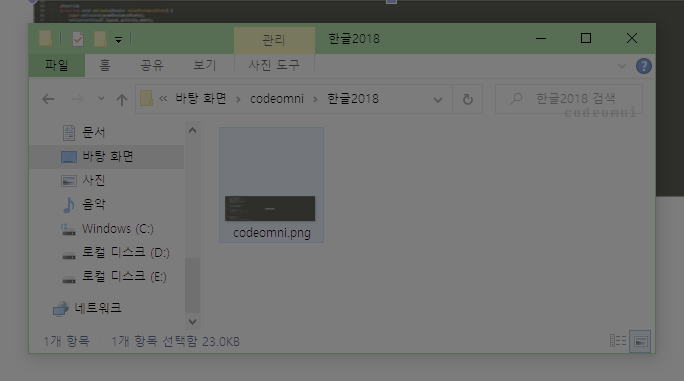Click the folder icon in the title bar

tap(45, 38)
